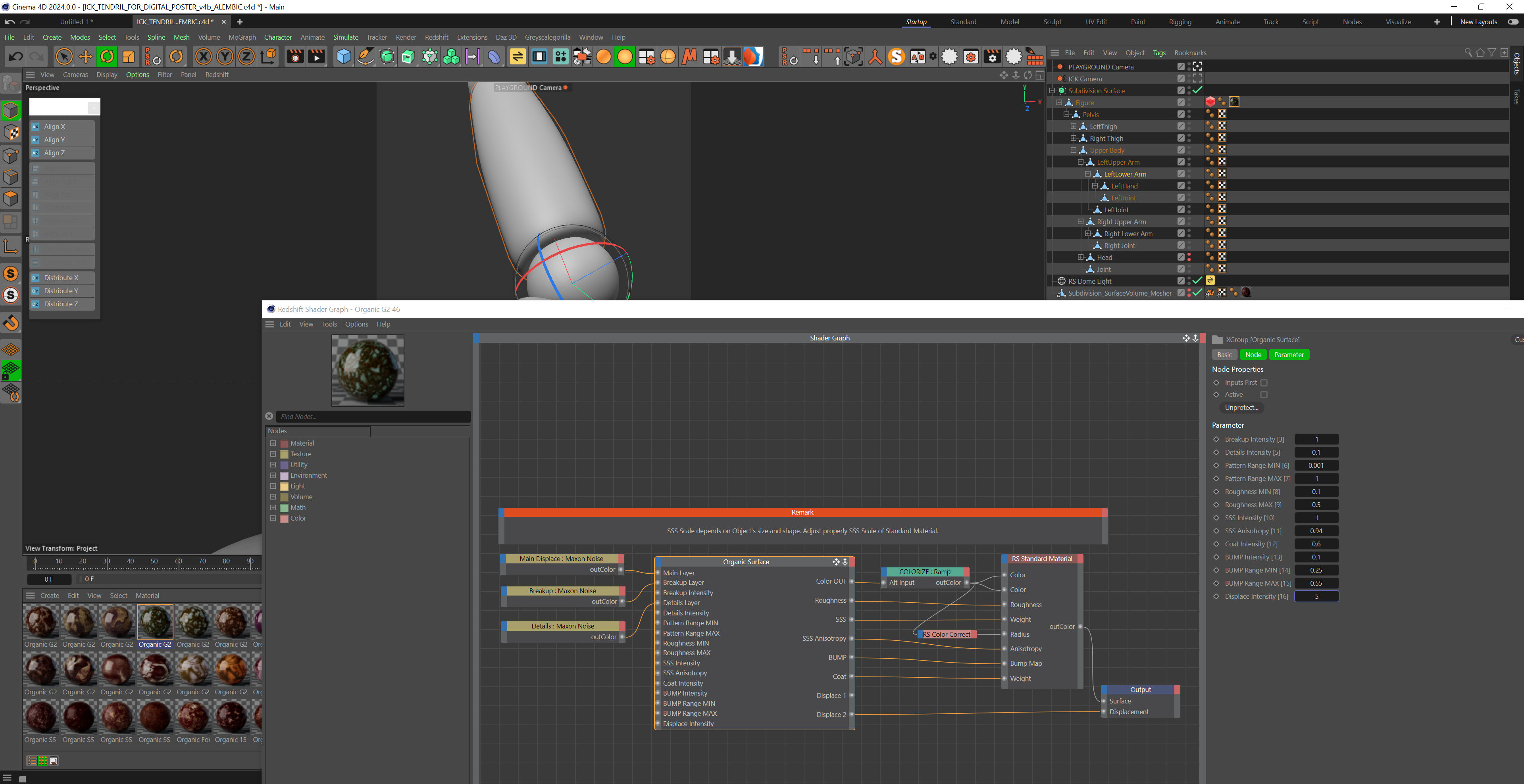Expand the Texture node category
This screenshot has height=784, width=1524.
(x=273, y=454)
